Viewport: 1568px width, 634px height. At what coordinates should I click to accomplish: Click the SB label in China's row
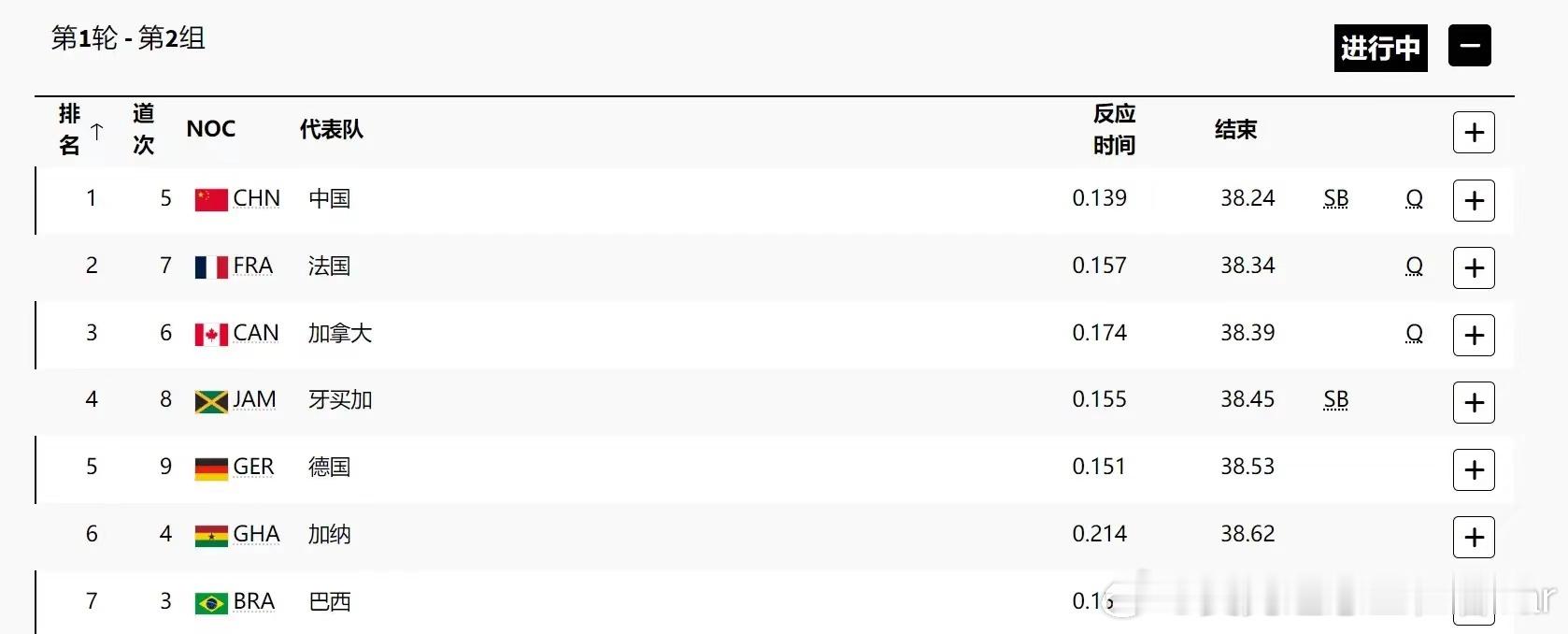click(1336, 198)
